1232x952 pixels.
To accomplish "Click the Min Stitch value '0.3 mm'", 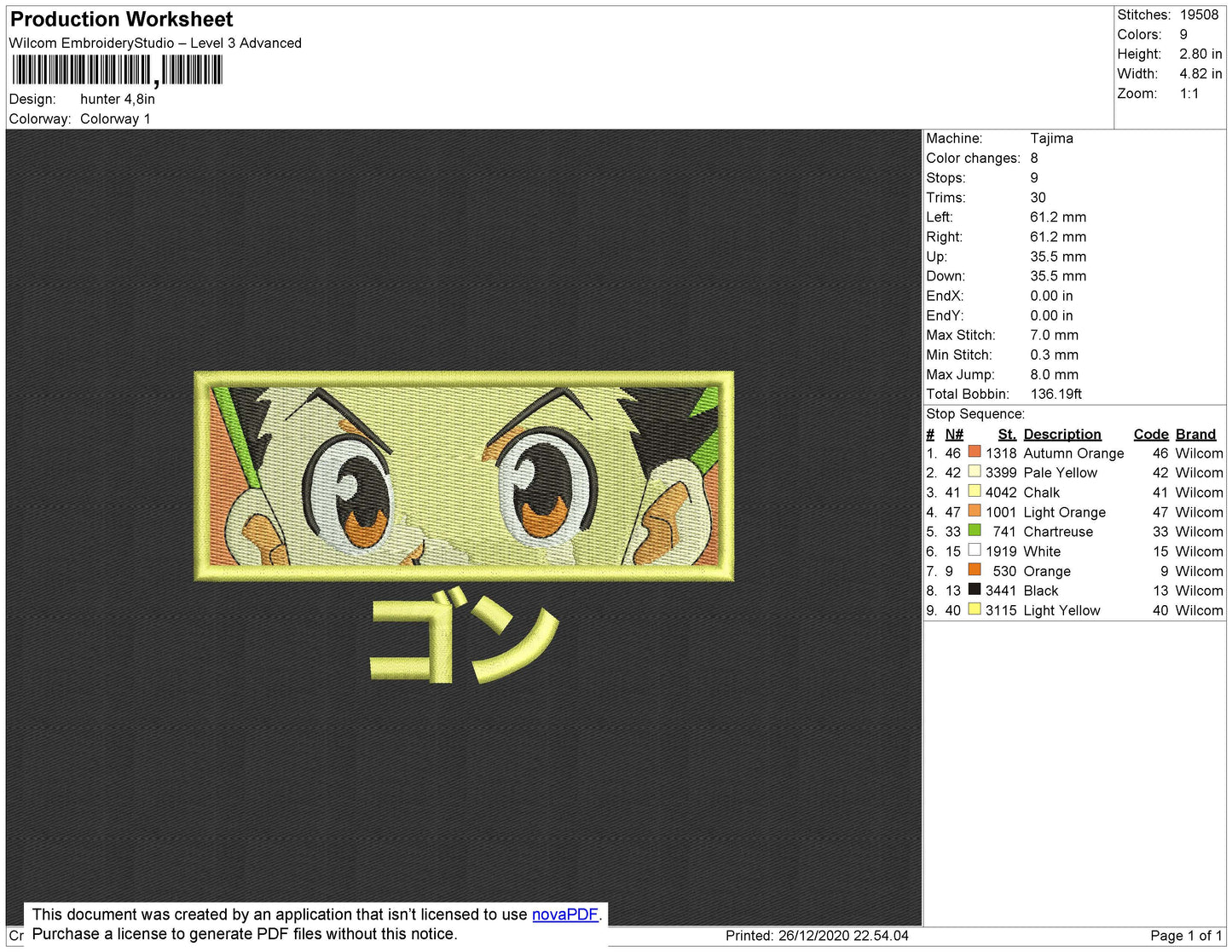I will (x=1054, y=355).
